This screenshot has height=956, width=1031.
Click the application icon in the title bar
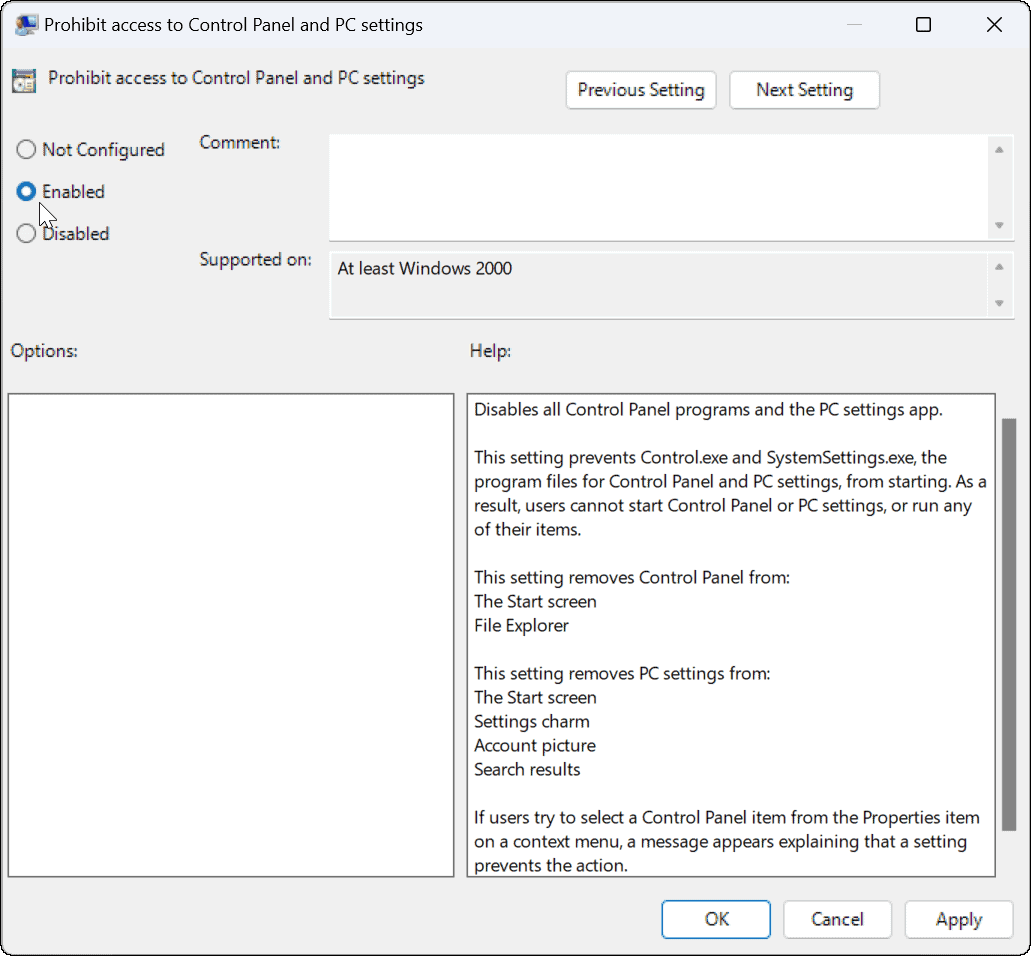coord(26,24)
